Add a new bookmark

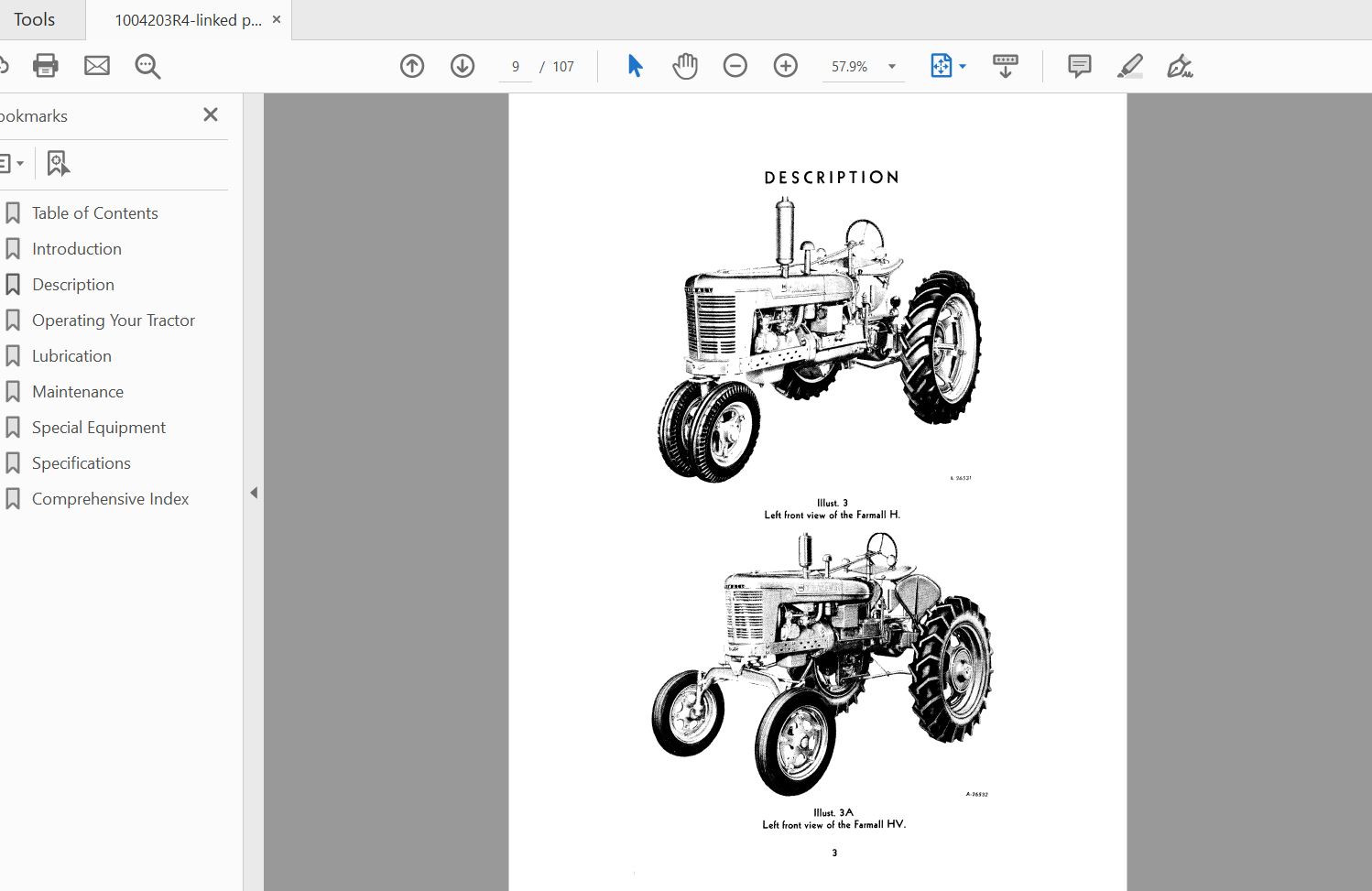tap(58, 162)
